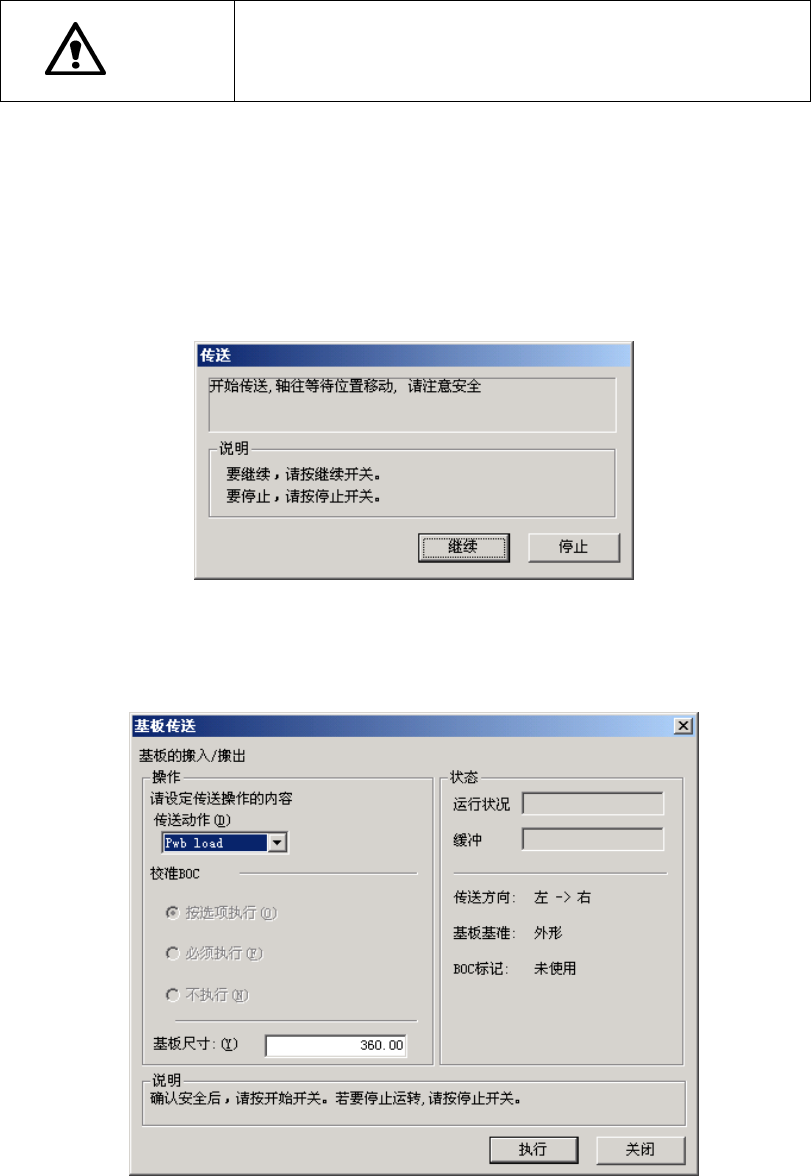This screenshot has height=1176, width=811.
Task: Click the warning triangle icon
Action: (75, 50)
